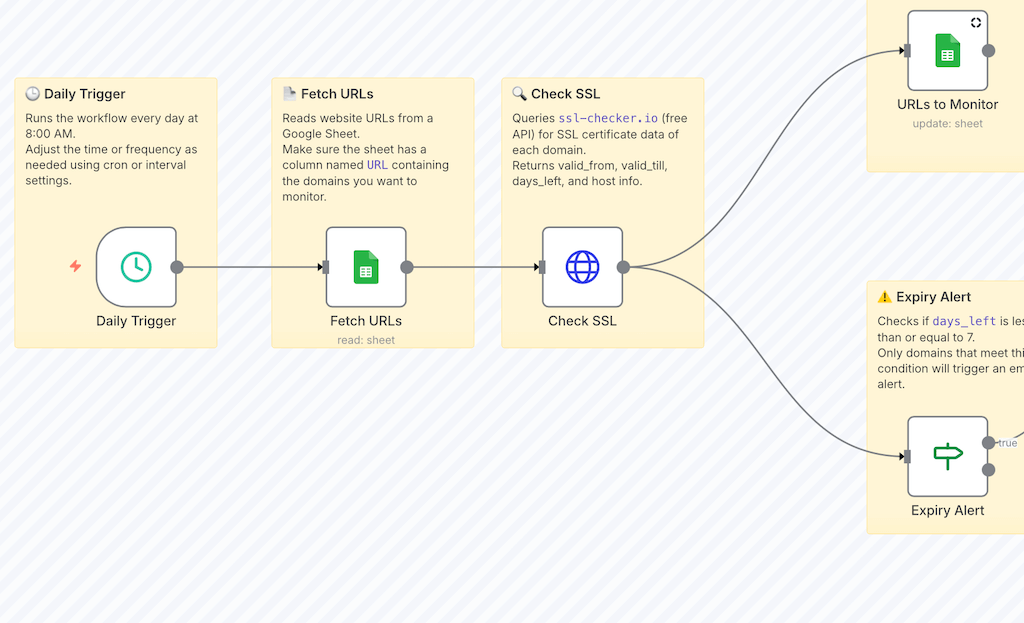Click the Check SSL output connector dot
Viewport: 1024px width, 623px height.
[x=623, y=267]
